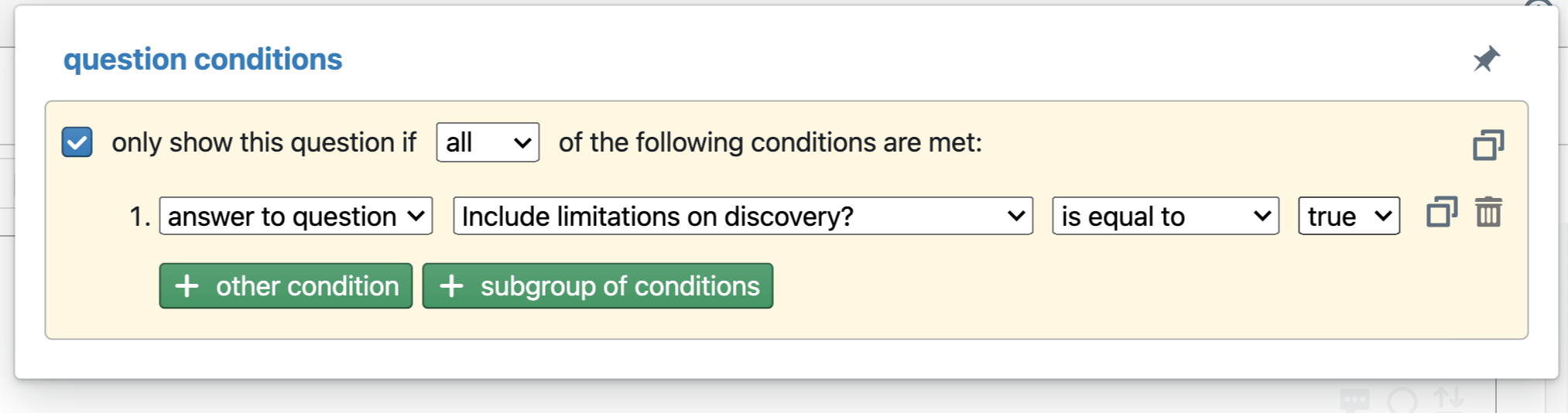Open the all/any conditions dropdown

pos(488,142)
